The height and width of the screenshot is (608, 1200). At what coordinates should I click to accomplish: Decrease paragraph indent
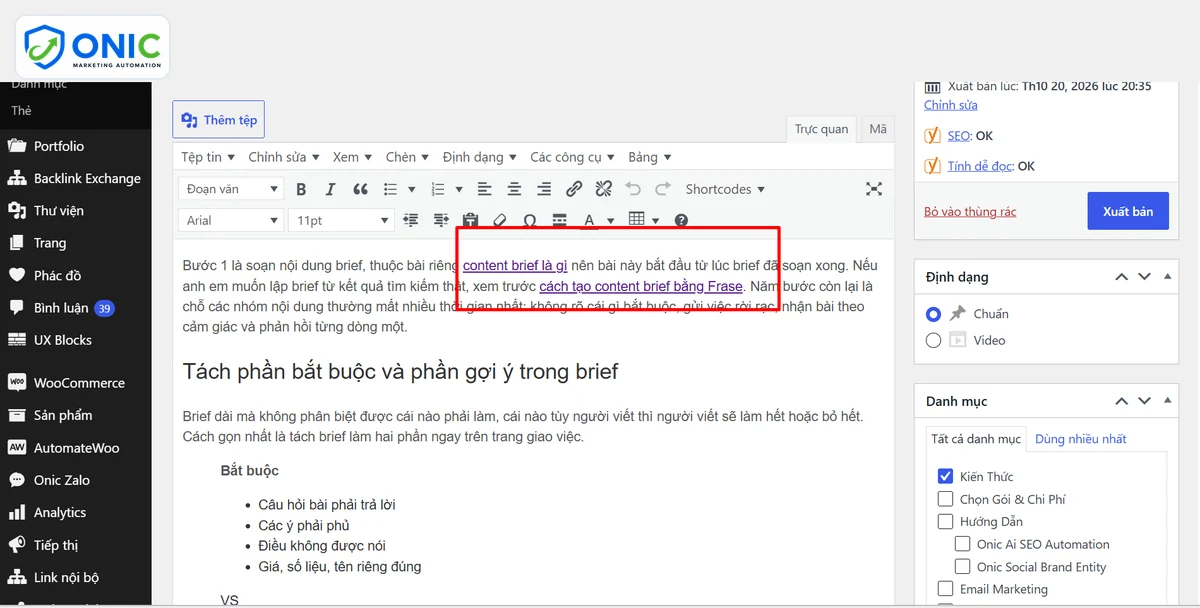[410, 220]
